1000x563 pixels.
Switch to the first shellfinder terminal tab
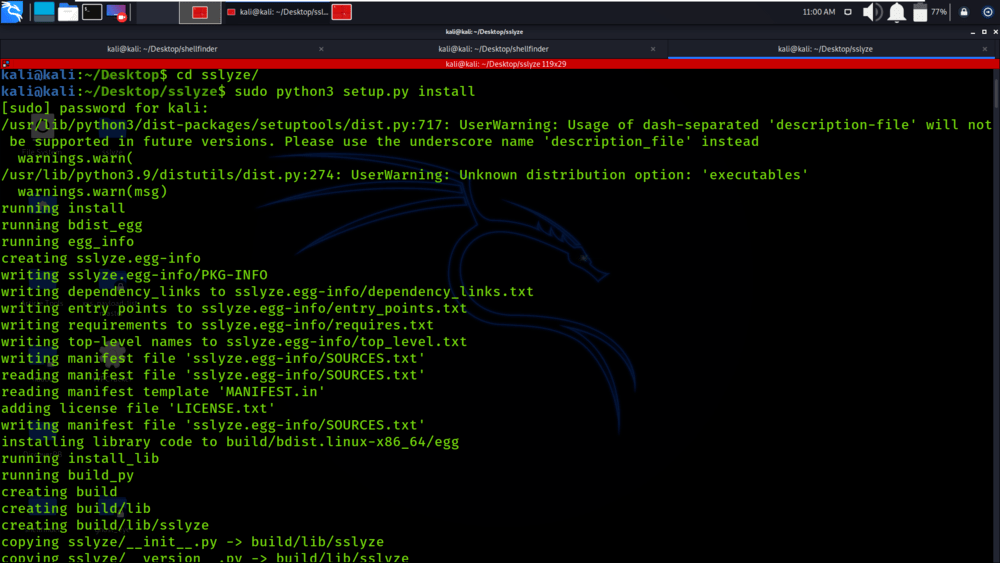click(x=162, y=48)
